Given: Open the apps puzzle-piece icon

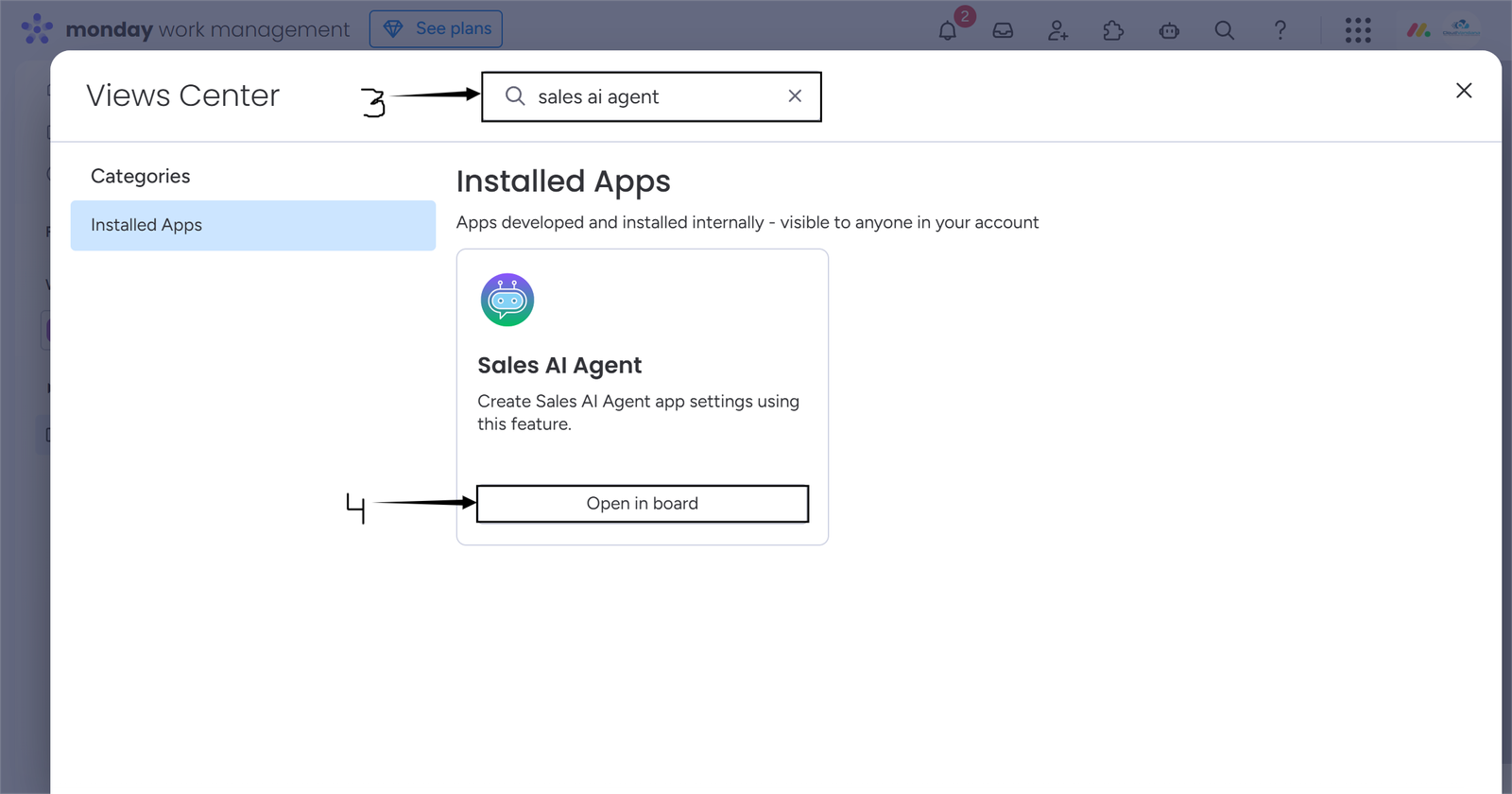Looking at the screenshot, I should tap(1113, 30).
